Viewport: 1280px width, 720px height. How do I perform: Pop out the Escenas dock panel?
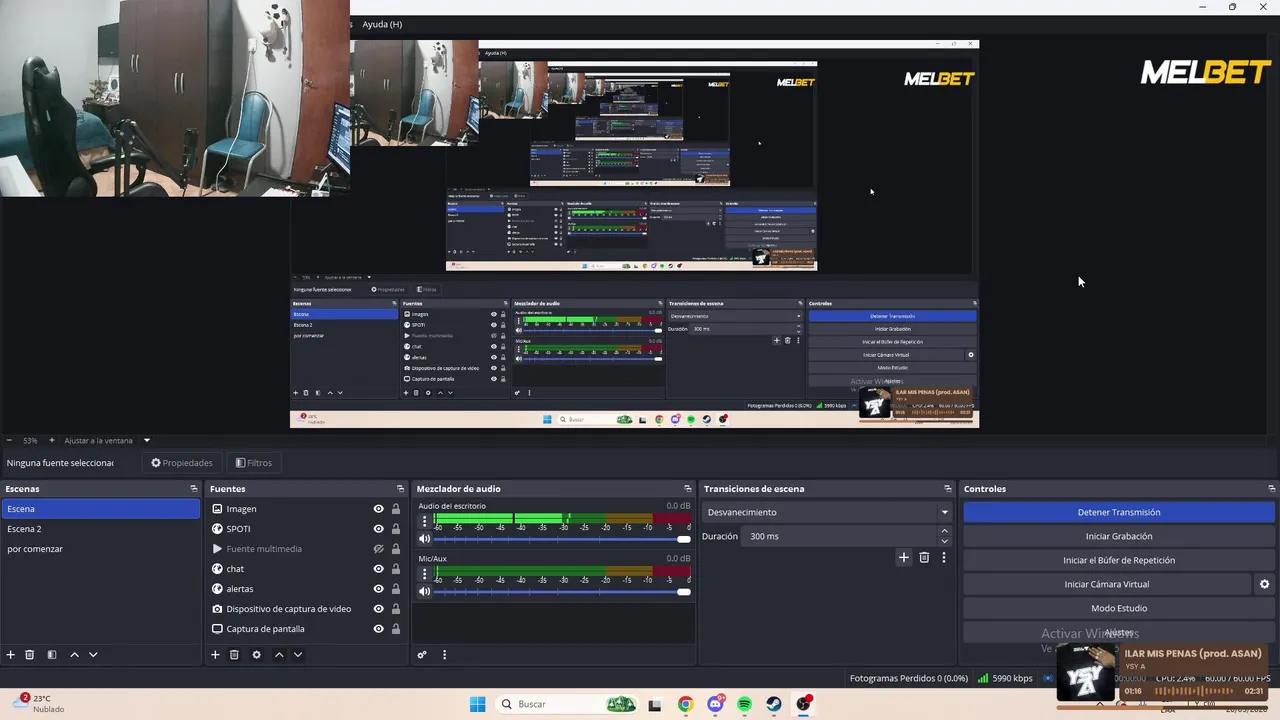click(x=194, y=489)
